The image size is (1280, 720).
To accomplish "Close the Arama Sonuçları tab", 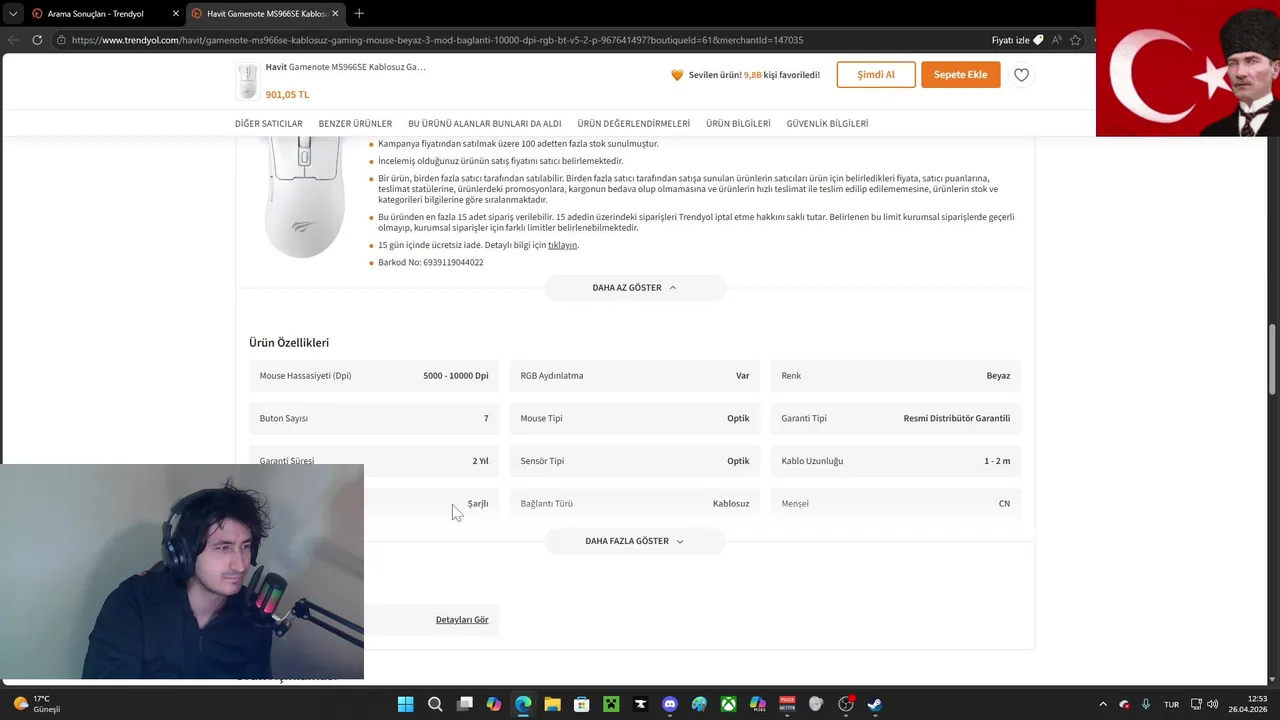I will click(x=176, y=14).
